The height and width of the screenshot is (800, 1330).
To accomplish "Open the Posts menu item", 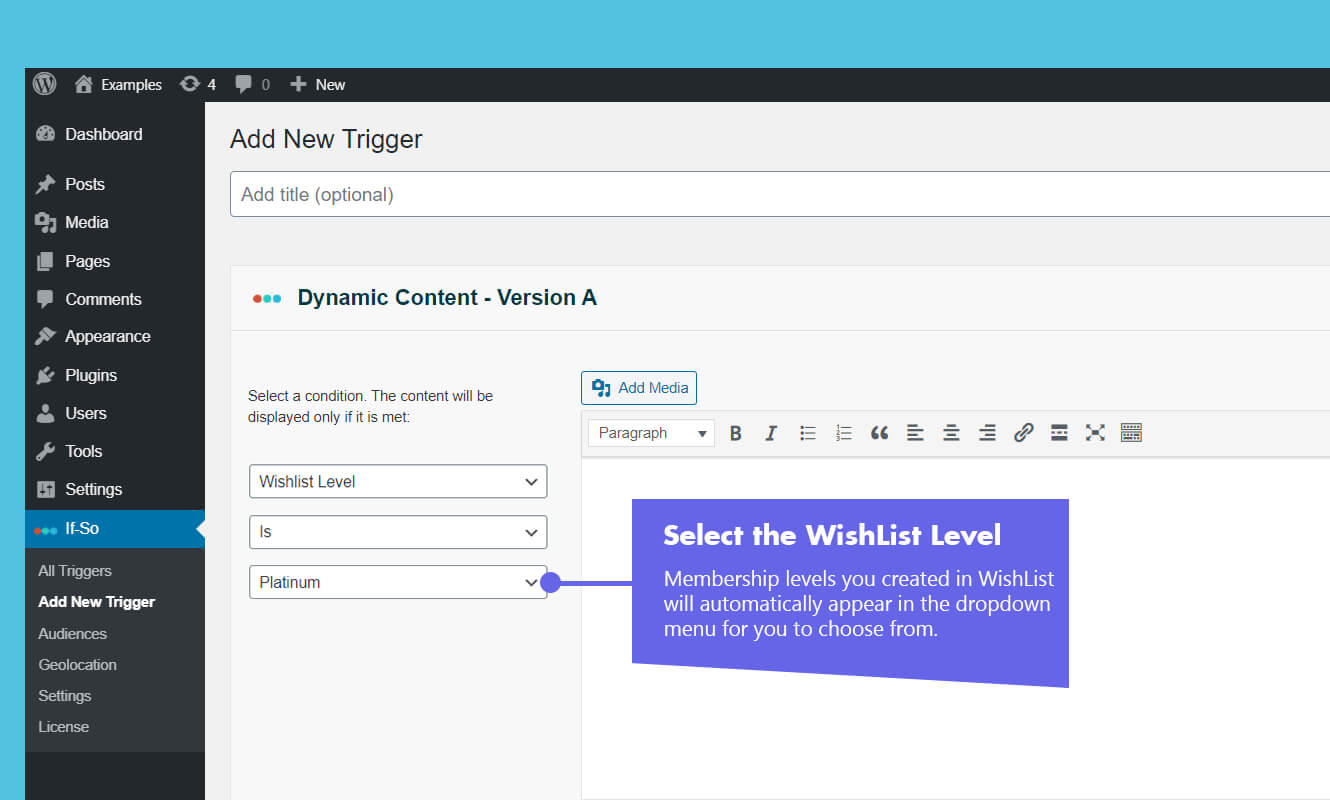I will point(115,184).
